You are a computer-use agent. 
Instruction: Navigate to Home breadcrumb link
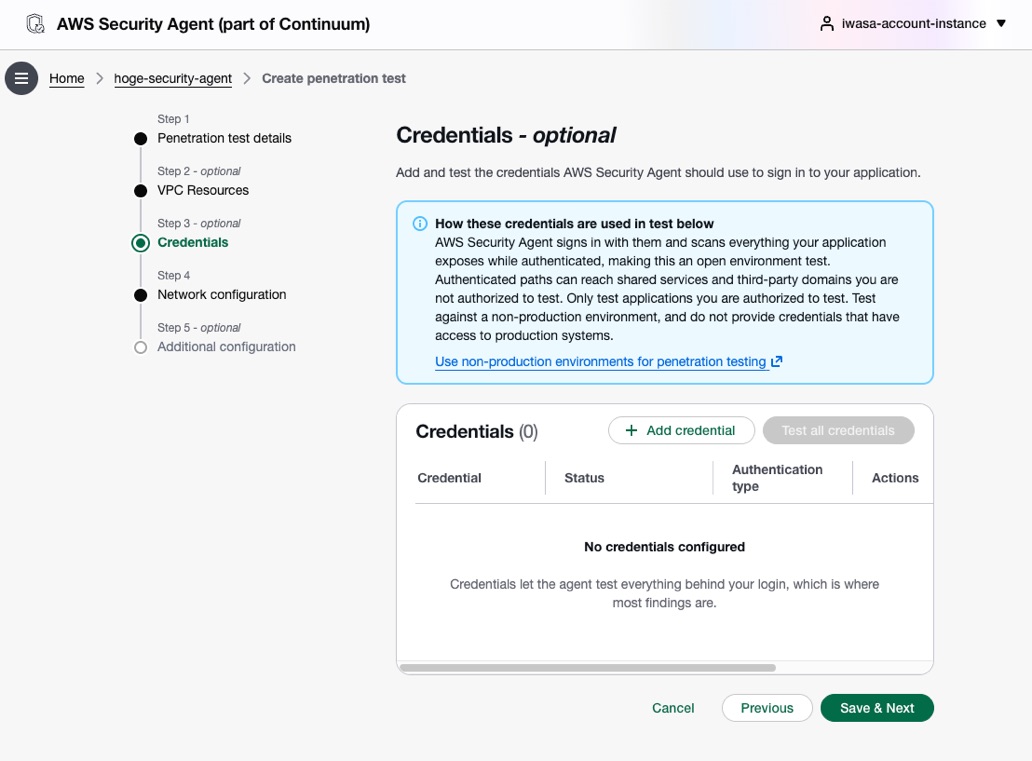[x=66, y=78]
